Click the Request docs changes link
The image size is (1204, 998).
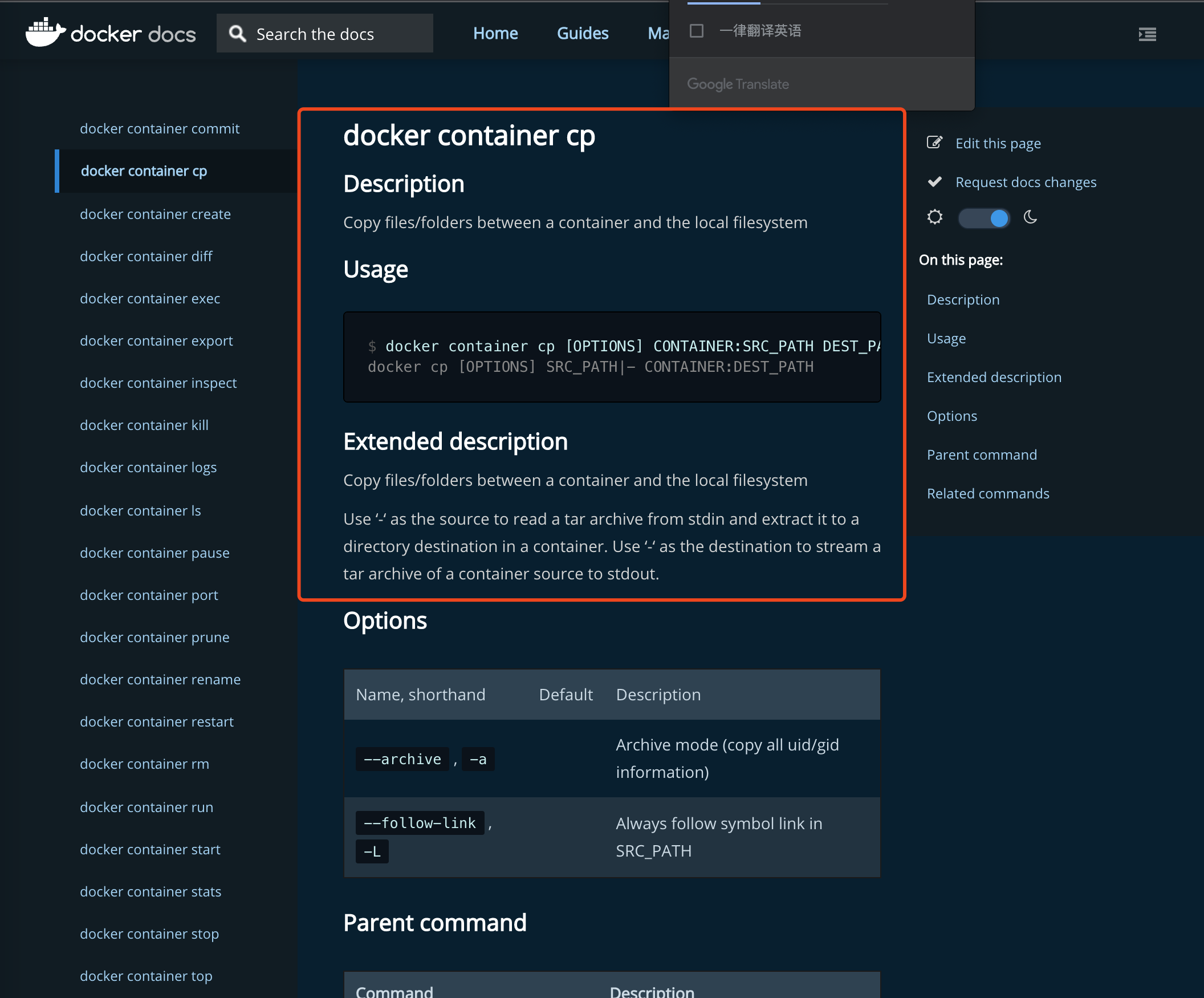tap(1025, 182)
